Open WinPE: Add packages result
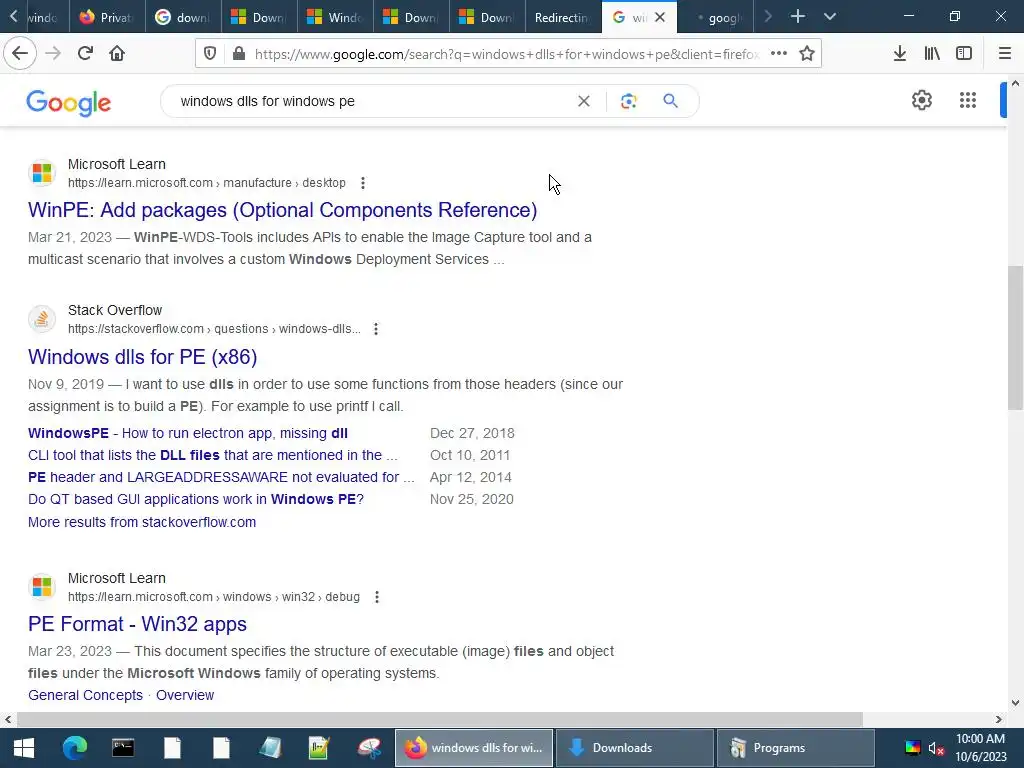The width and height of the screenshot is (1024, 768). pos(282,210)
